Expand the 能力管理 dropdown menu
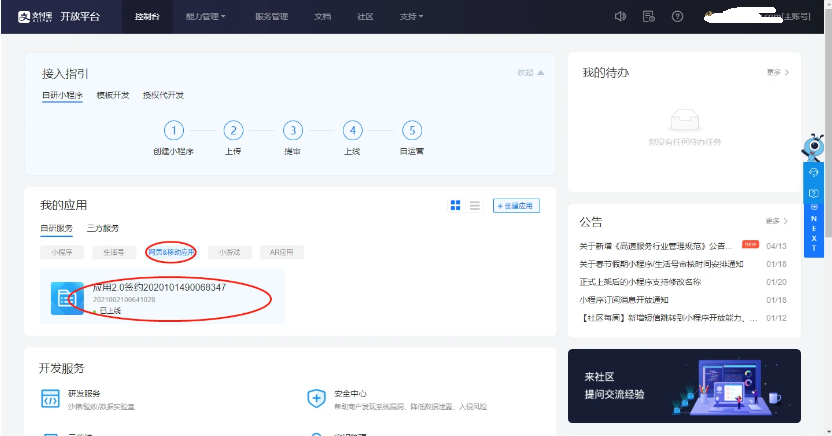This screenshot has height=436, width=832. 205,17
